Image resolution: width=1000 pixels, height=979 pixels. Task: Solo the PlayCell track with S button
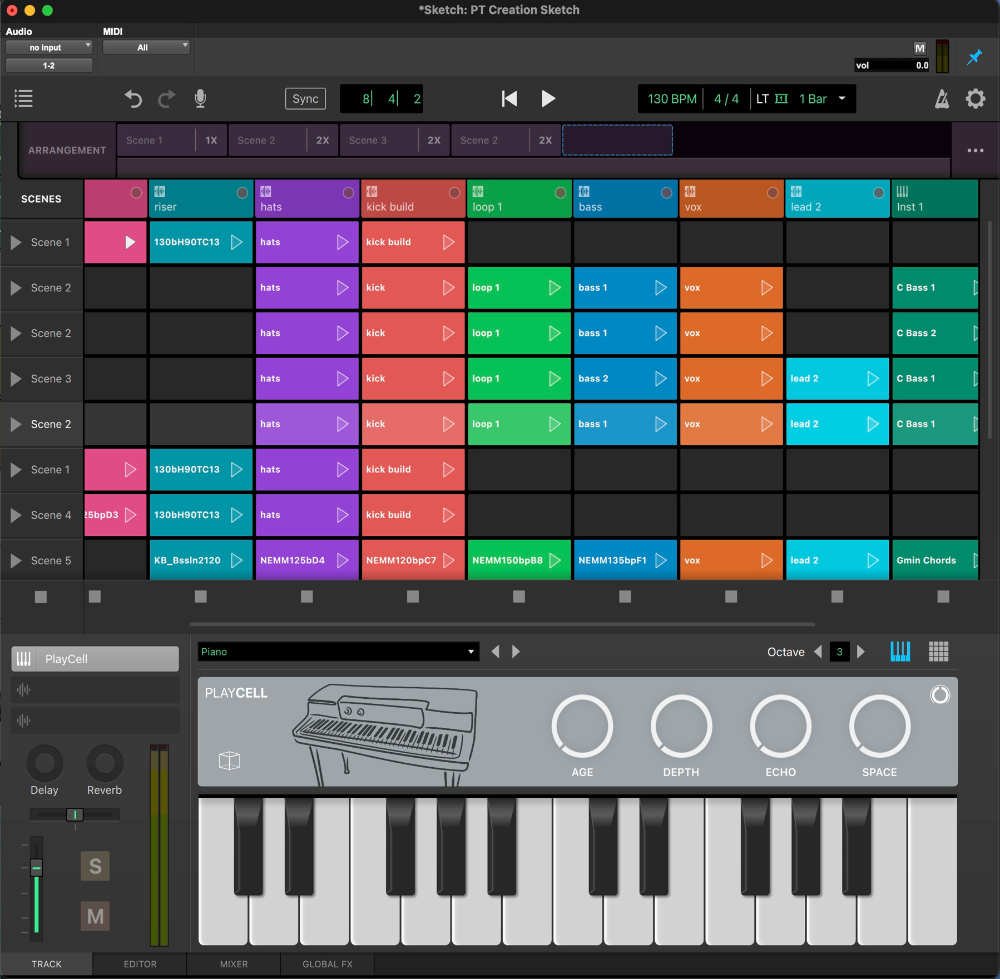pos(95,866)
